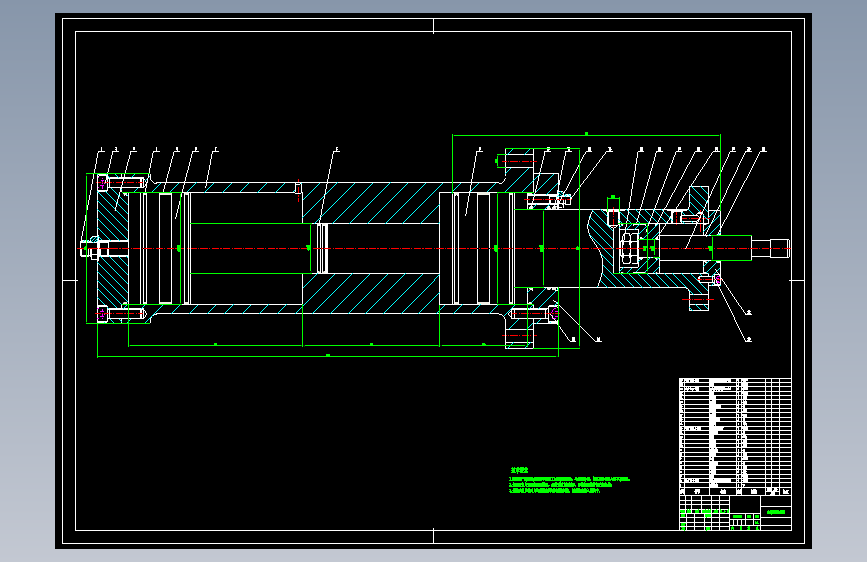This screenshot has width=867, height=562.
Task: Click the hex nut inside right housing
Action: (629, 248)
